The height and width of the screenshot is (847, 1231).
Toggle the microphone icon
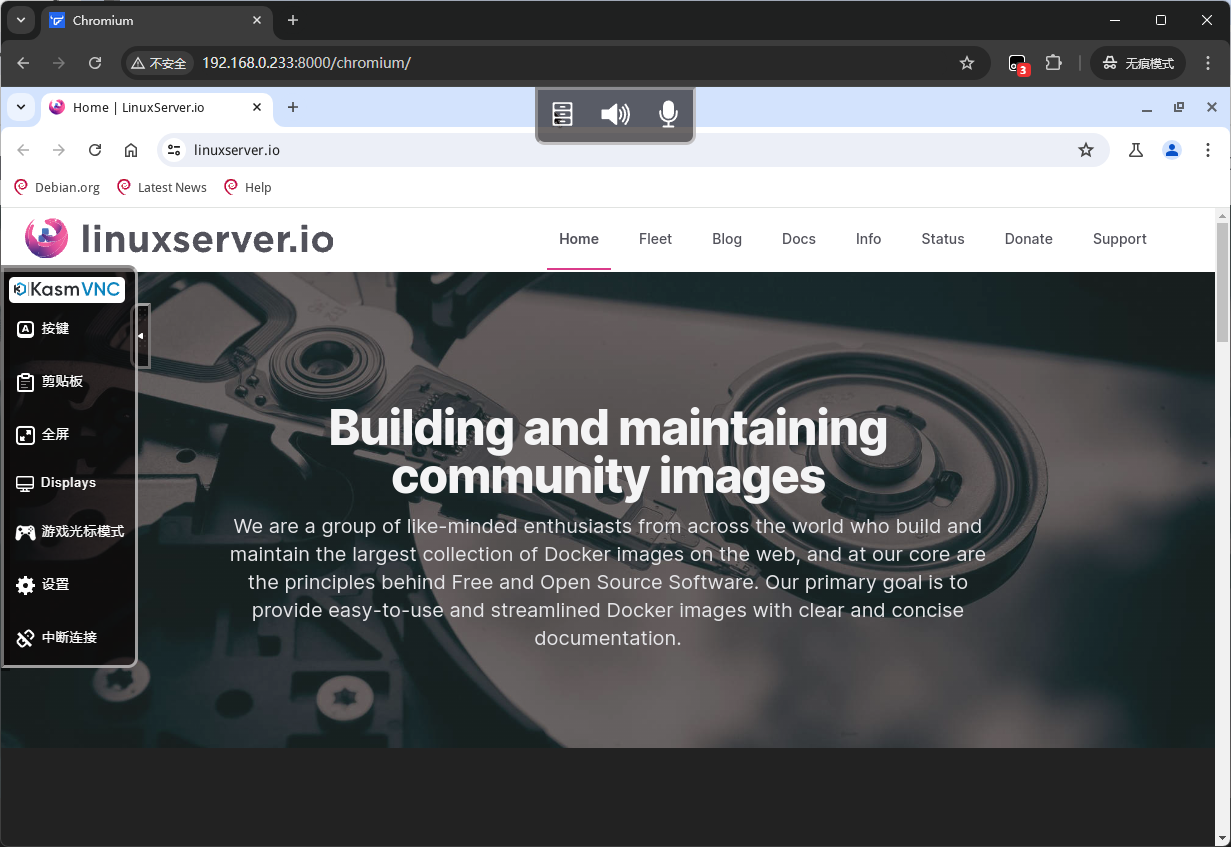click(x=668, y=114)
